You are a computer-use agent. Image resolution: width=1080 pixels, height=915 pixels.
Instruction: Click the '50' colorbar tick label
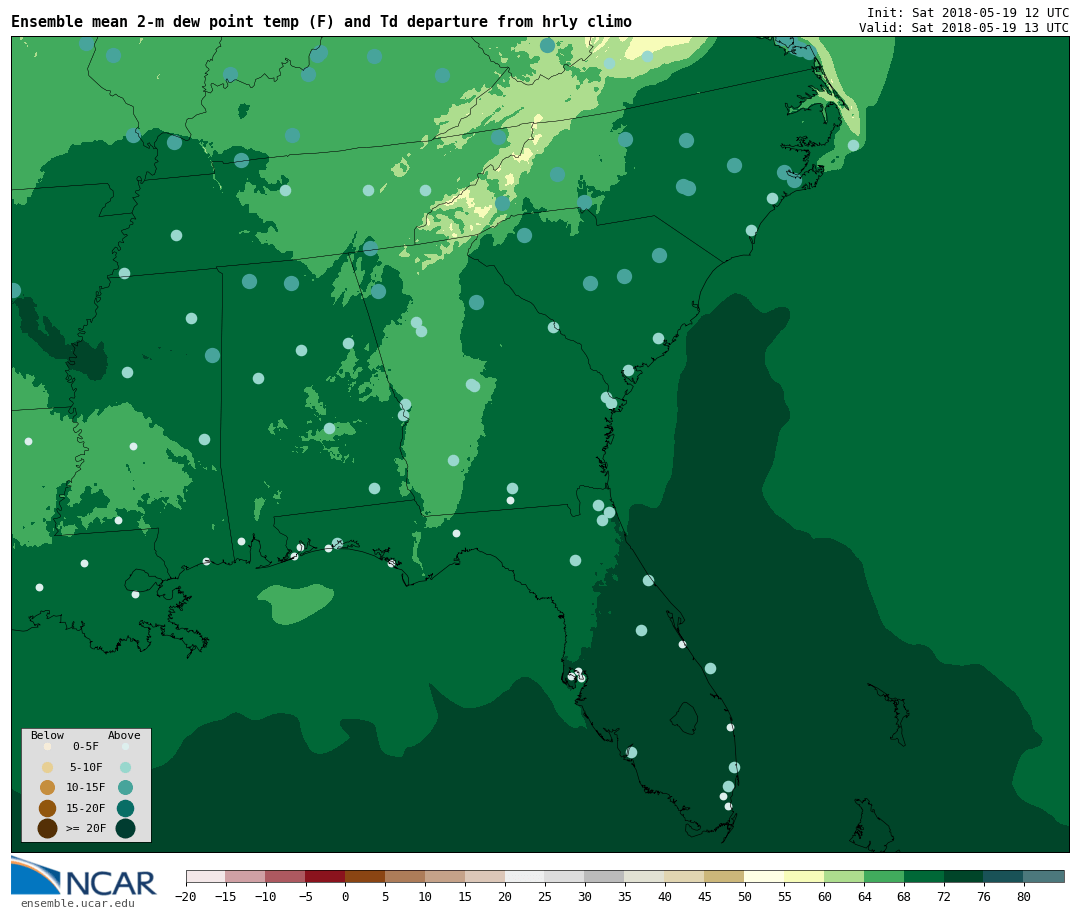click(x=745, y=897)
